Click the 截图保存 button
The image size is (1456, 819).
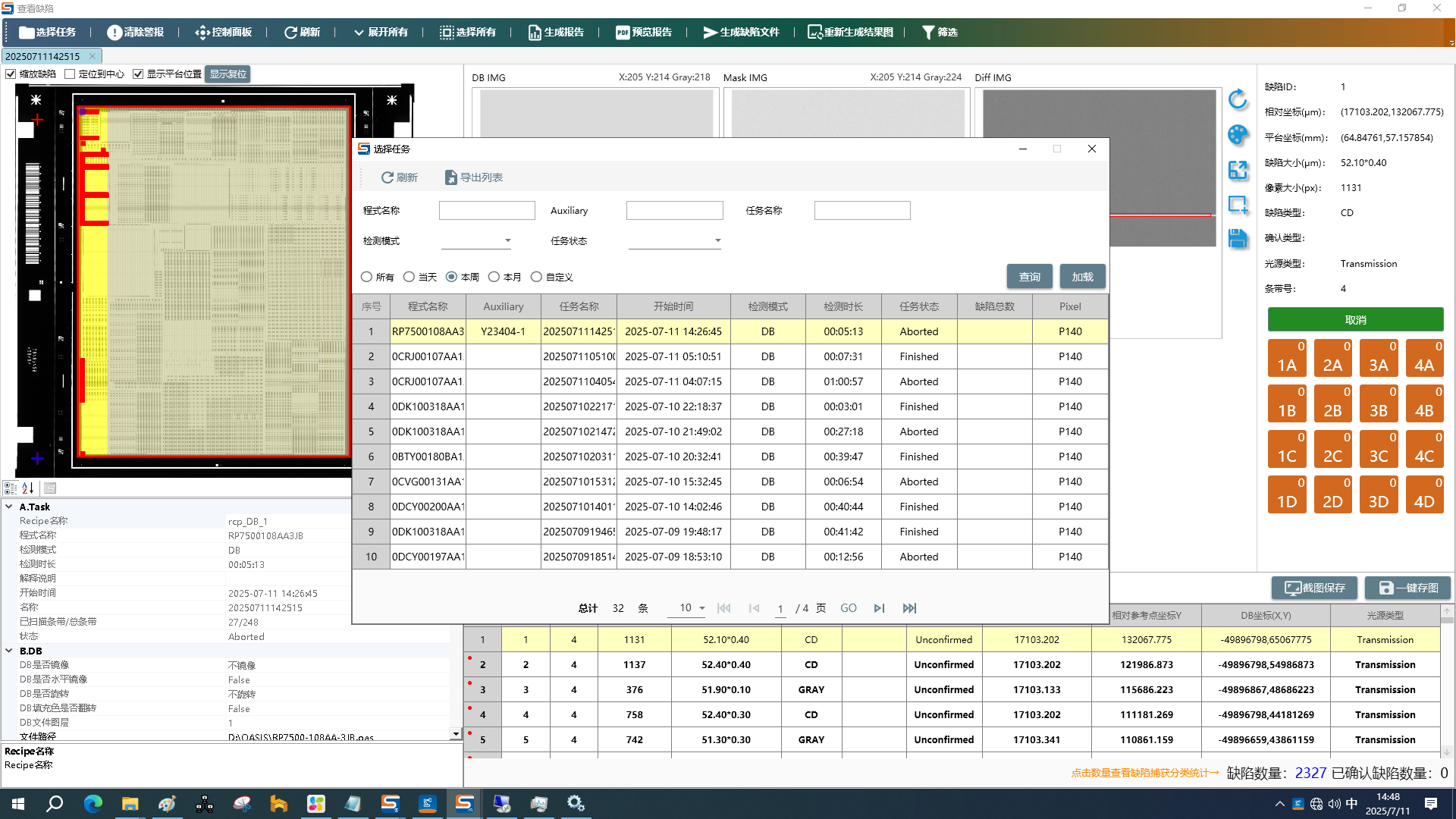pos(1314,588)
